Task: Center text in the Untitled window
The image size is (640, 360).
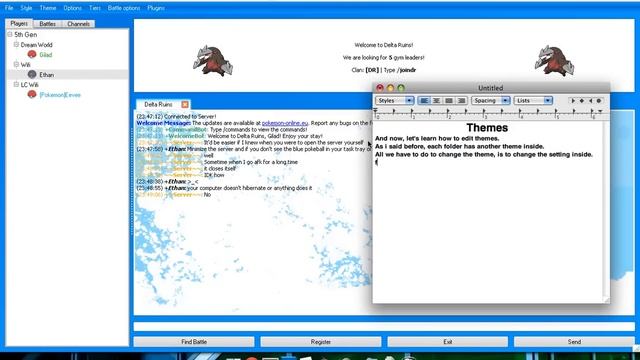Action: click(436, 100)
